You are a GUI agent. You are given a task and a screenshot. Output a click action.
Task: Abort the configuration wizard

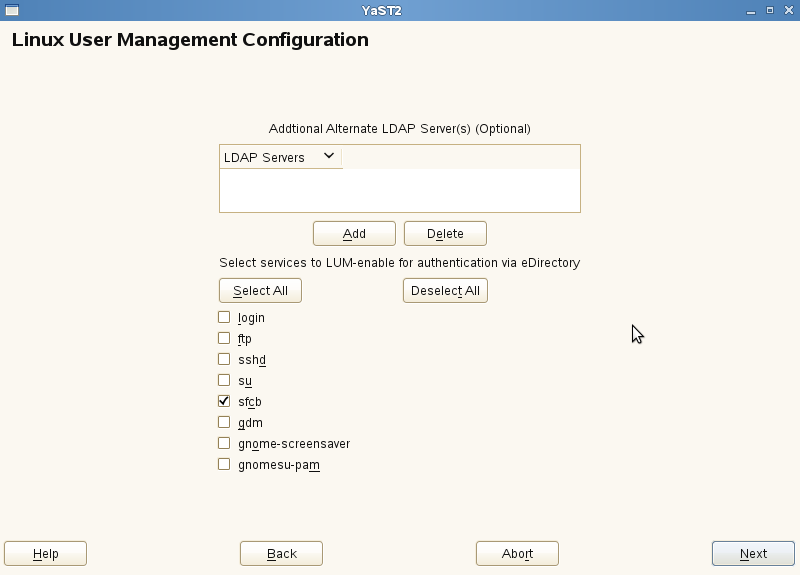coord(517,554)
